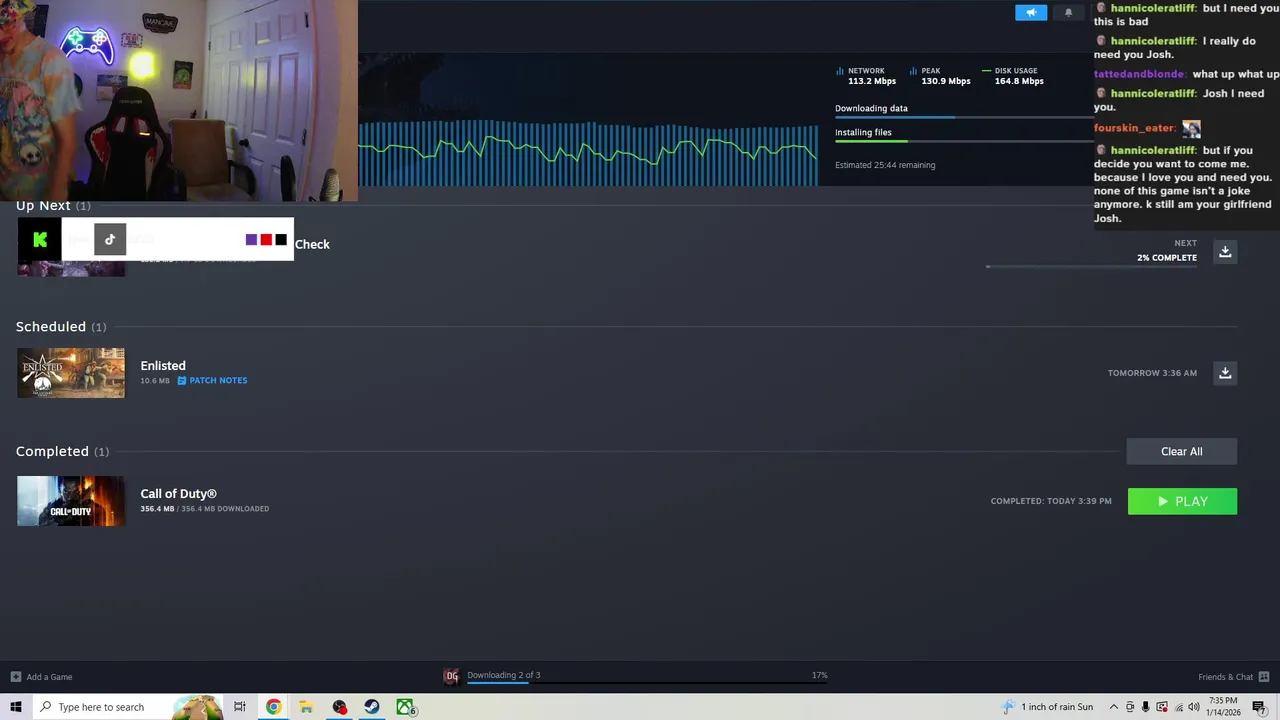Click the Windows taskbar search box
1280x720 pixels.
coord(127,707)
